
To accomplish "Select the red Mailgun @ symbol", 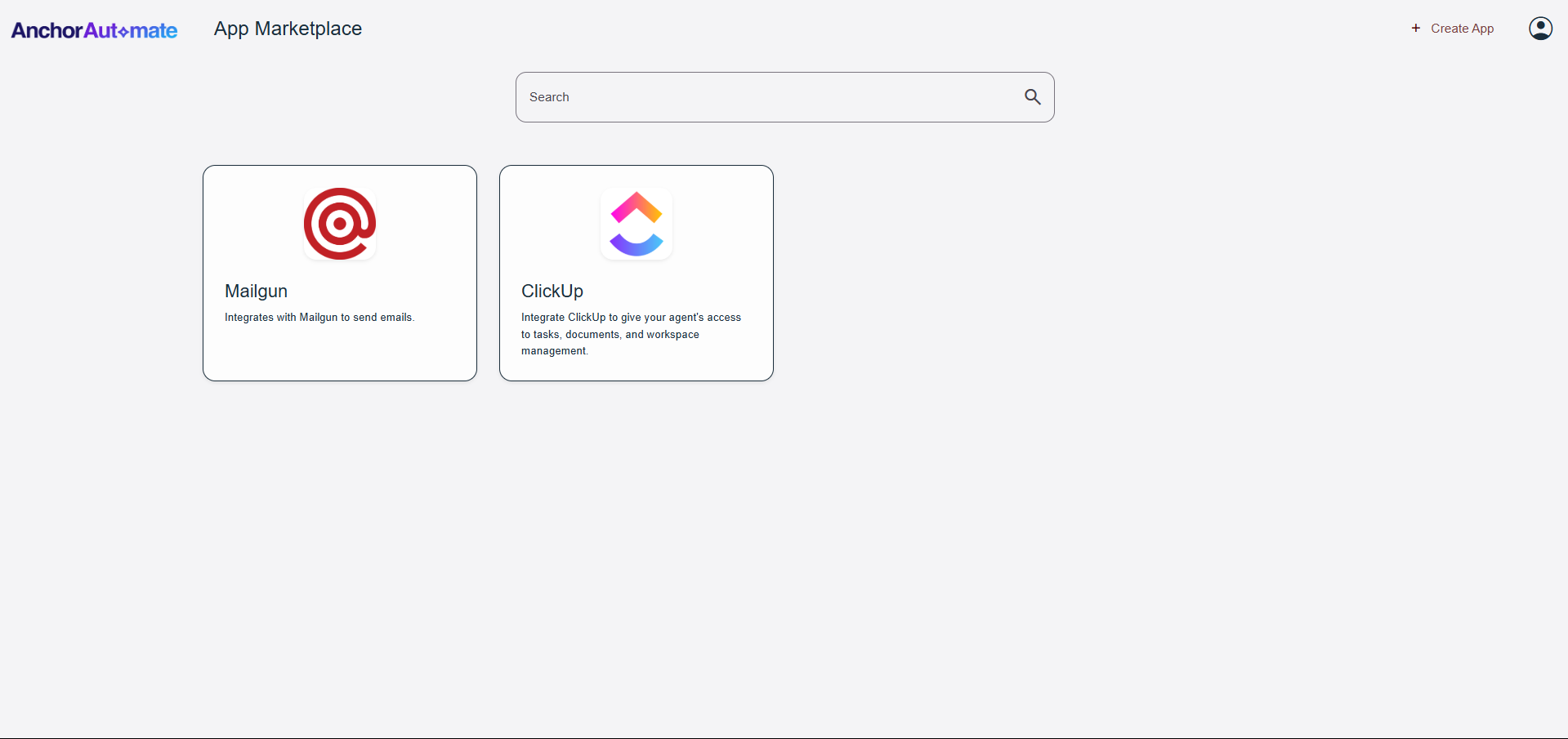I will click(339, 223).
